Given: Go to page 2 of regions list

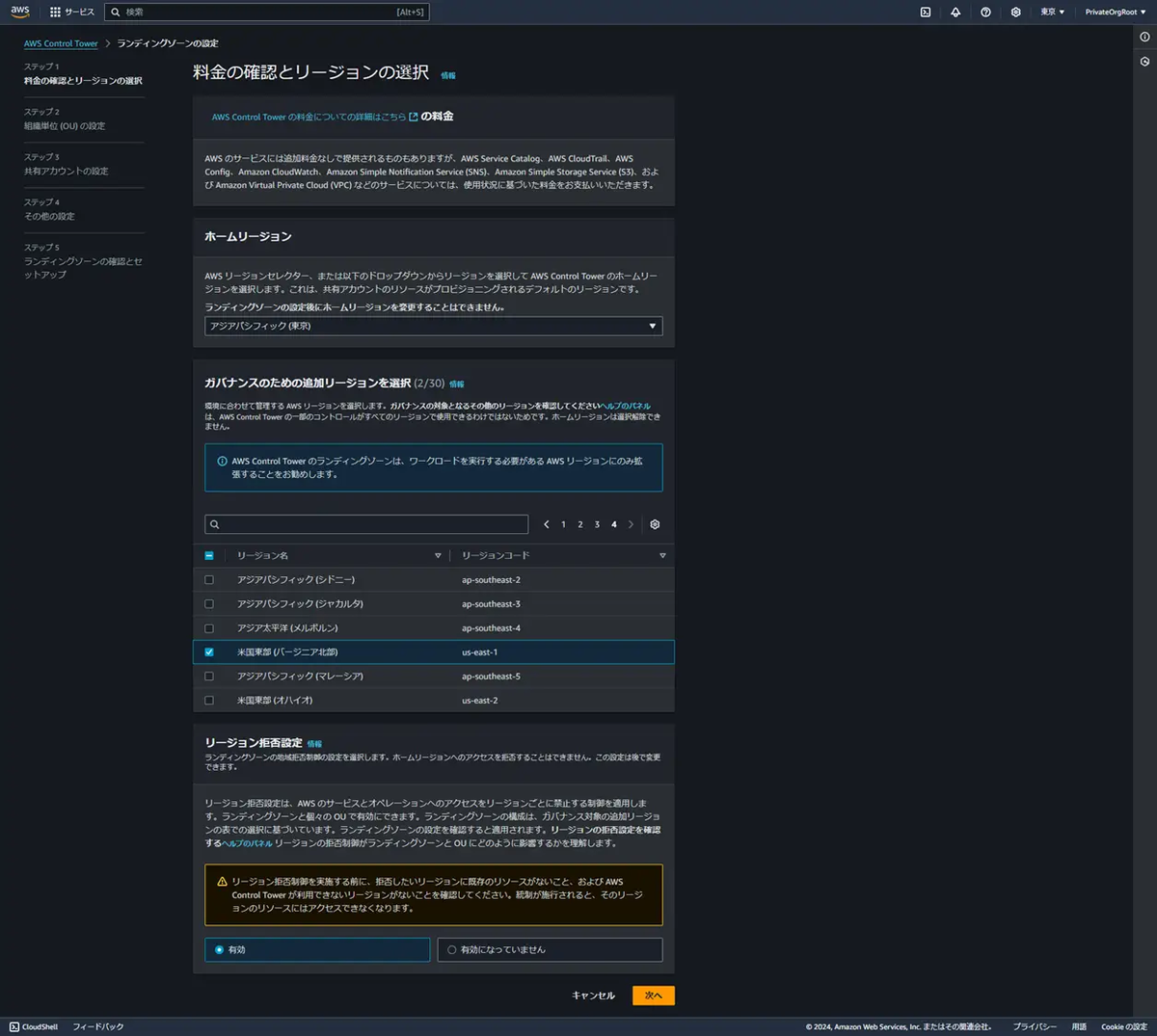Looking at the screenshot, I should pos(580,524).
